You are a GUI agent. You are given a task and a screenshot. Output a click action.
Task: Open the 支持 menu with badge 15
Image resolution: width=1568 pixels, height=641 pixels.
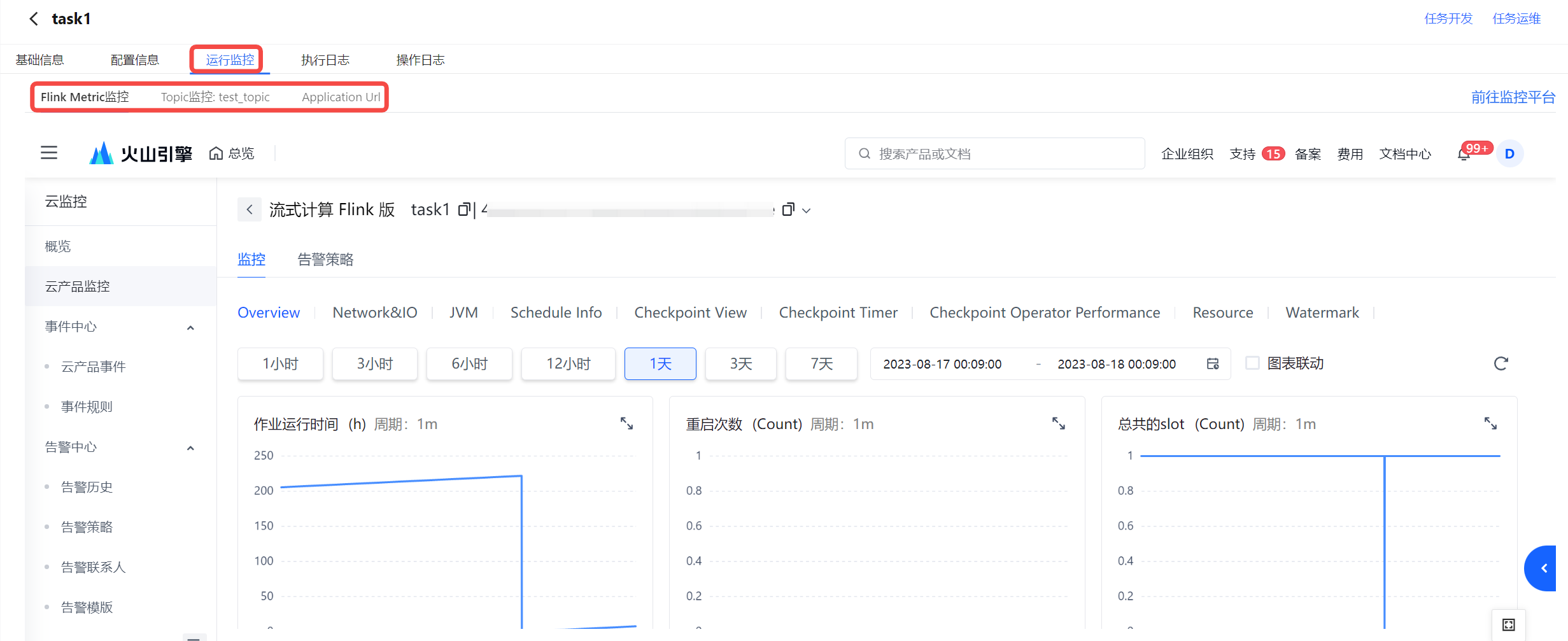[1257, 154]
